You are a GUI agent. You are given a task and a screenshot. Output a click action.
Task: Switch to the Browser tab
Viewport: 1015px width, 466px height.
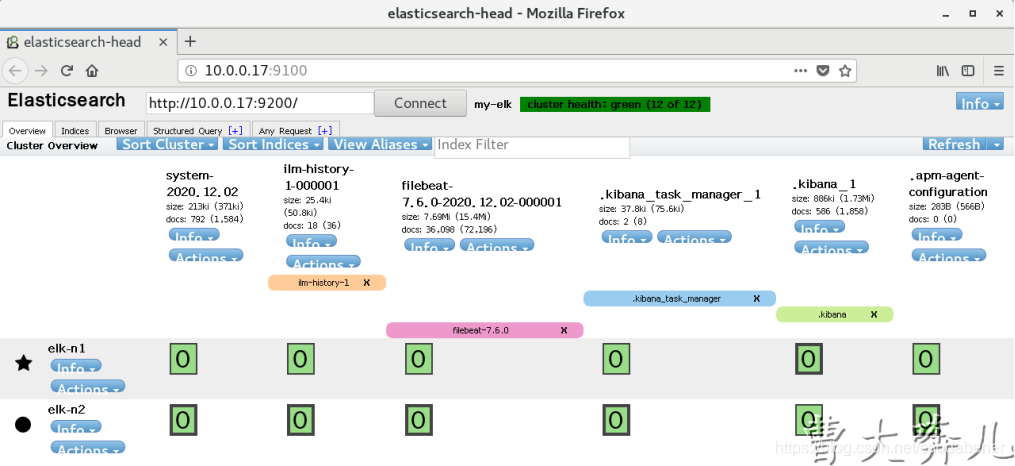pyautogui.click(x=121, y=130)
